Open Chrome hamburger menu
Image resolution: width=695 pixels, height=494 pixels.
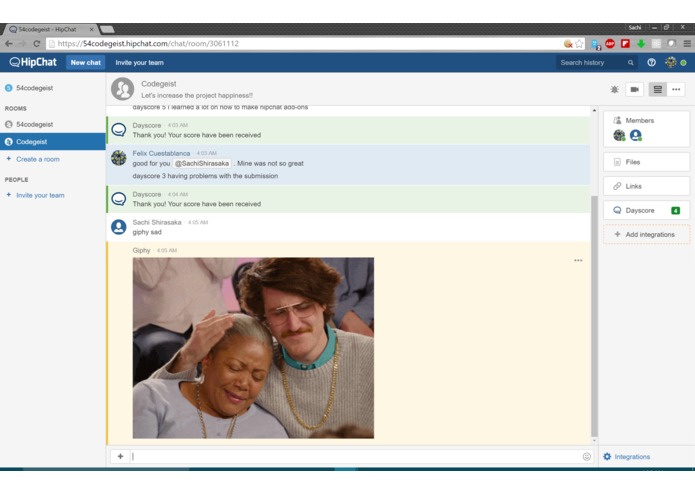pyautogui.click(x=687, y=43)
